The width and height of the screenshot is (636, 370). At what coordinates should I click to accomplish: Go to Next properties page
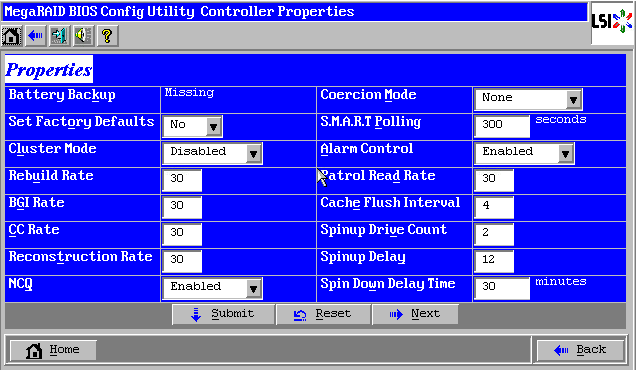click(x=415, y=314)
